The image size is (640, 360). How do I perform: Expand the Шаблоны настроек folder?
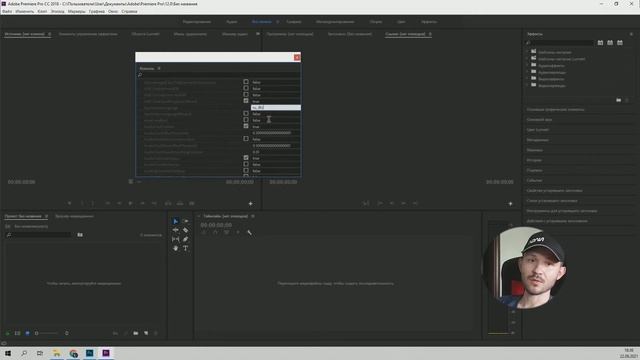pyautogui.click(x=527, y=52)
